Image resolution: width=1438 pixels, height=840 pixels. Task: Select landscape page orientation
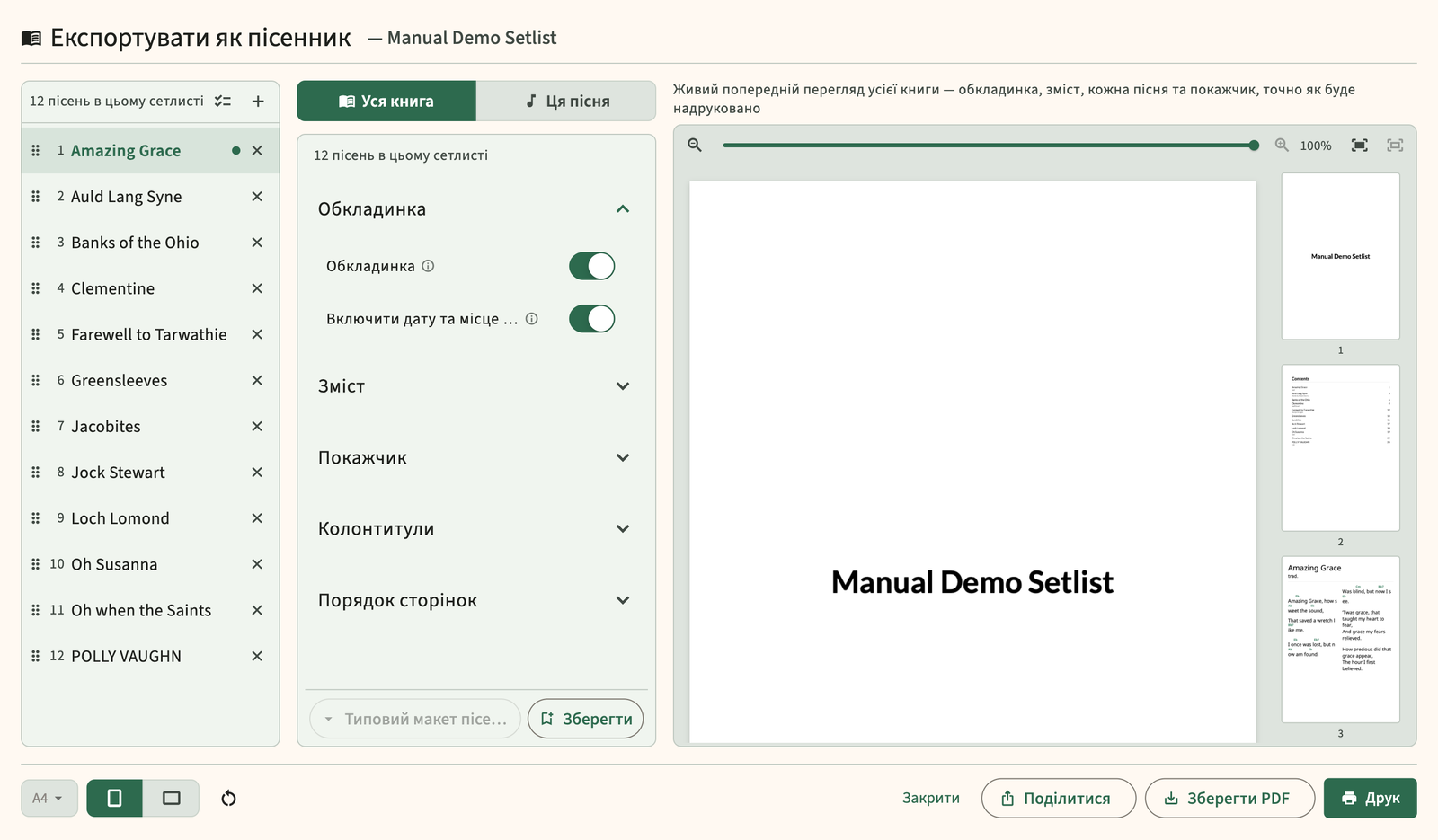pos(171,799)
